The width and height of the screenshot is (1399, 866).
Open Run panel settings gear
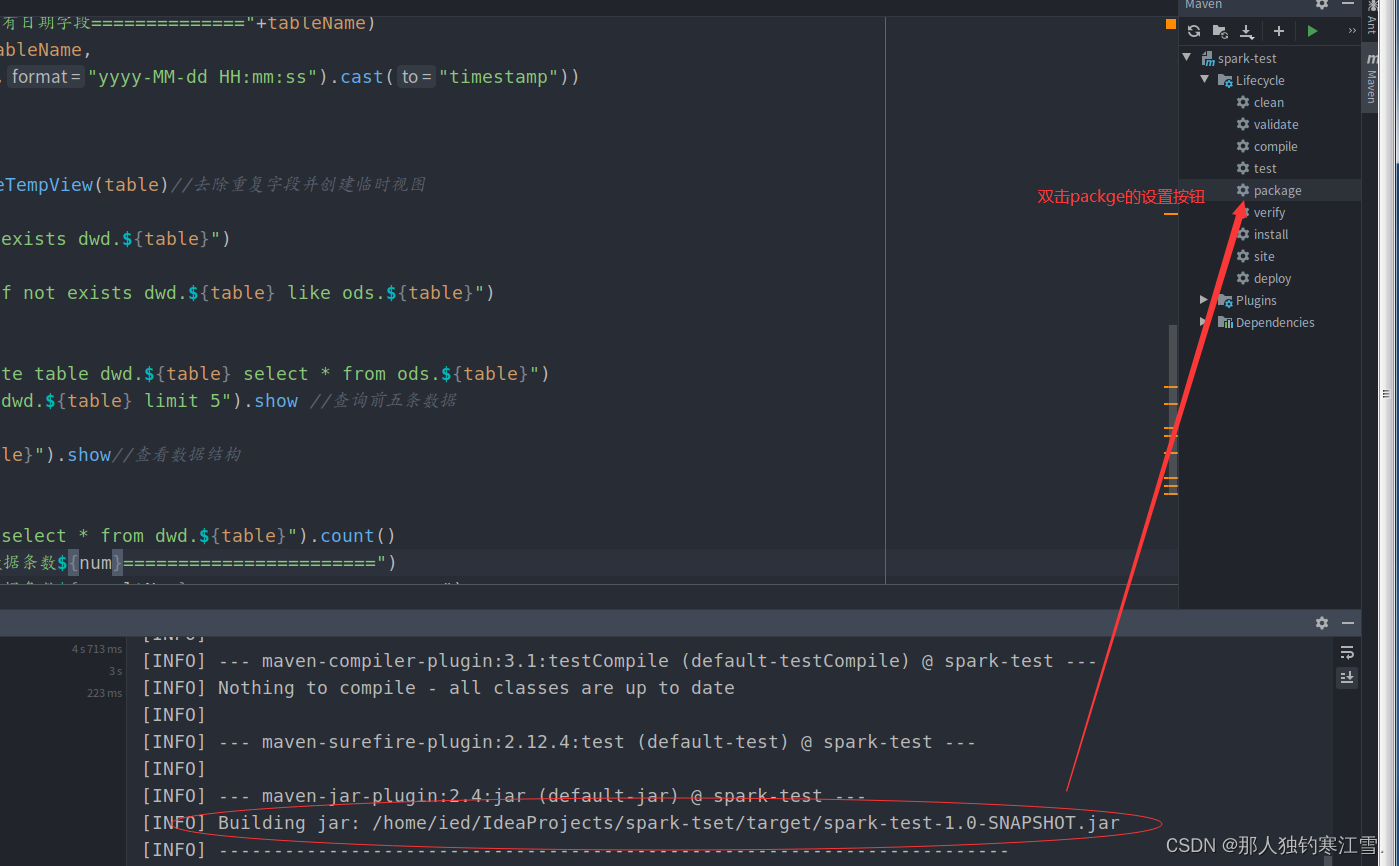click(1322, 623)
